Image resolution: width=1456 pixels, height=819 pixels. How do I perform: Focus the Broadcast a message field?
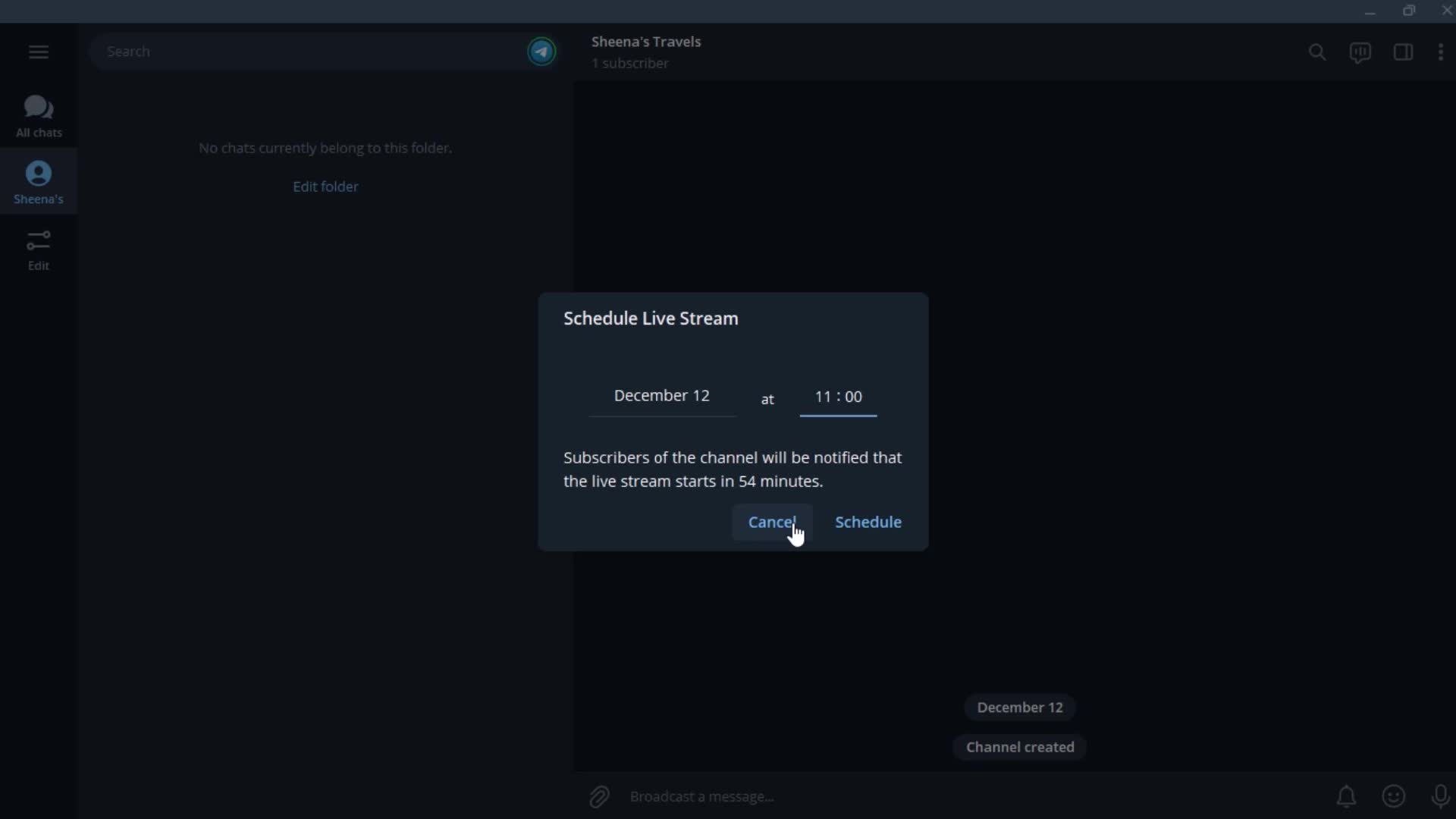[x=974, y=796]
